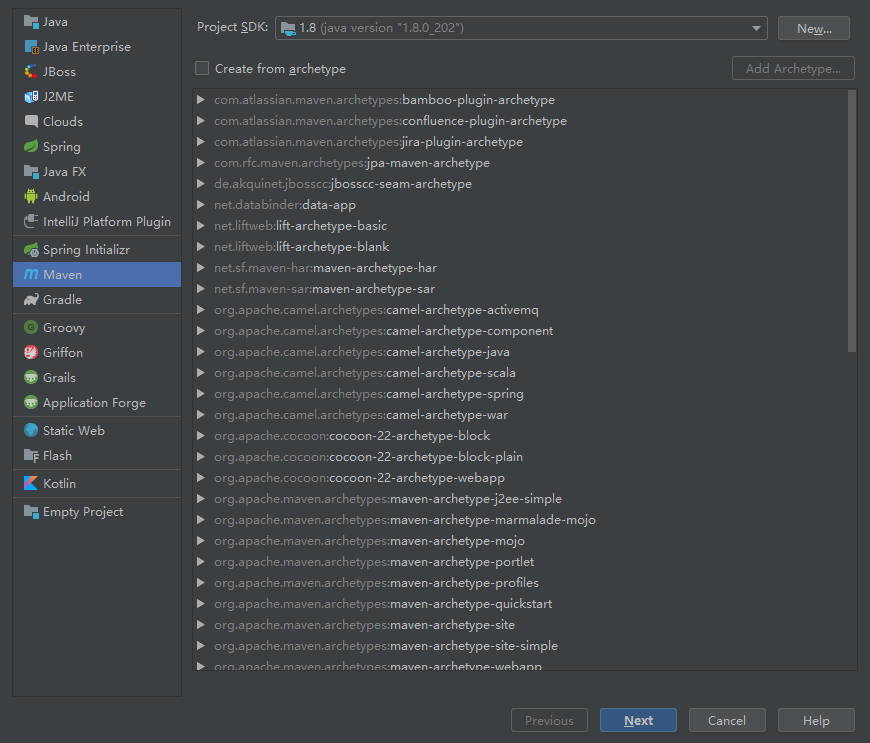
Task: Expand confluence-plugin-archetype node
Action: tap(201, 121)
